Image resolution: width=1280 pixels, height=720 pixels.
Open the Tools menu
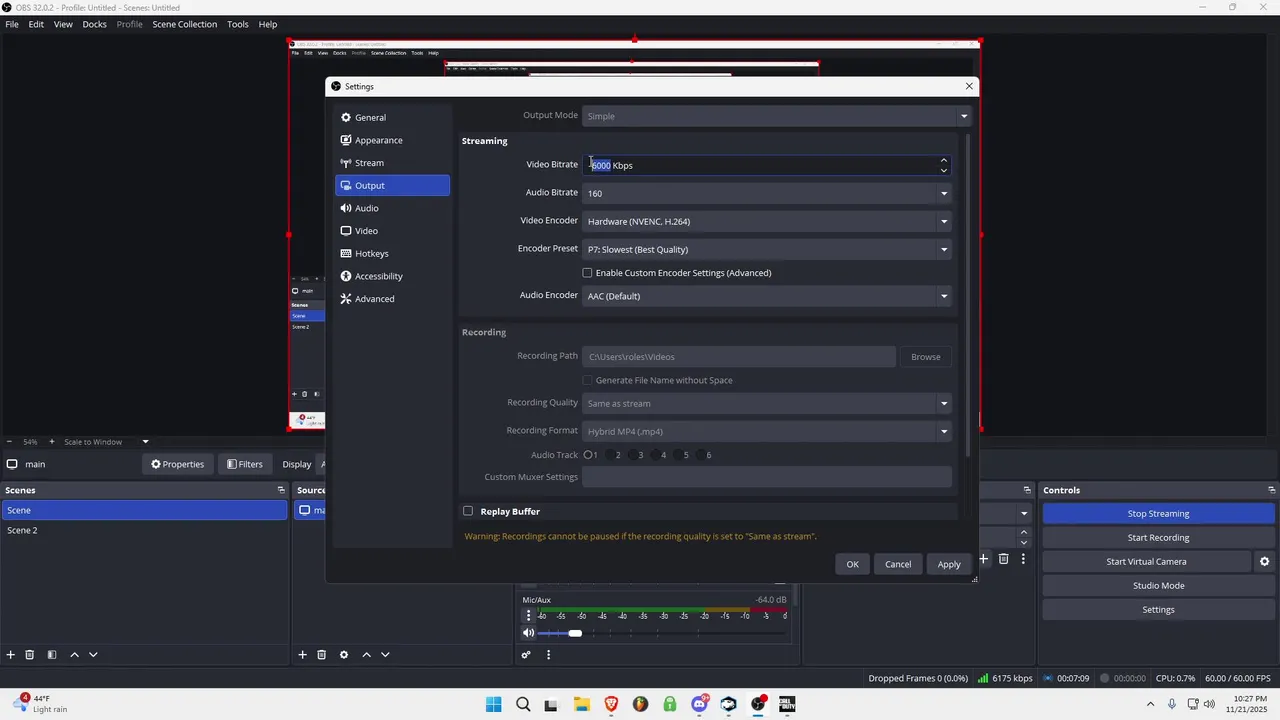click(x=238, y=24)
